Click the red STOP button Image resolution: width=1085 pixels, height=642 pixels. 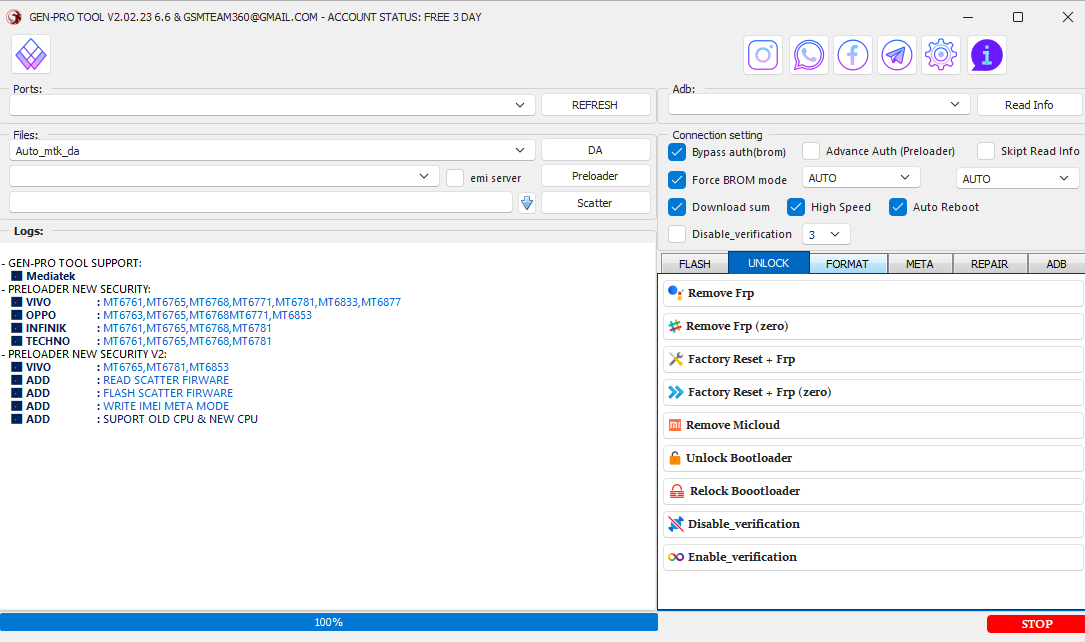click(x=1037, y=624)
